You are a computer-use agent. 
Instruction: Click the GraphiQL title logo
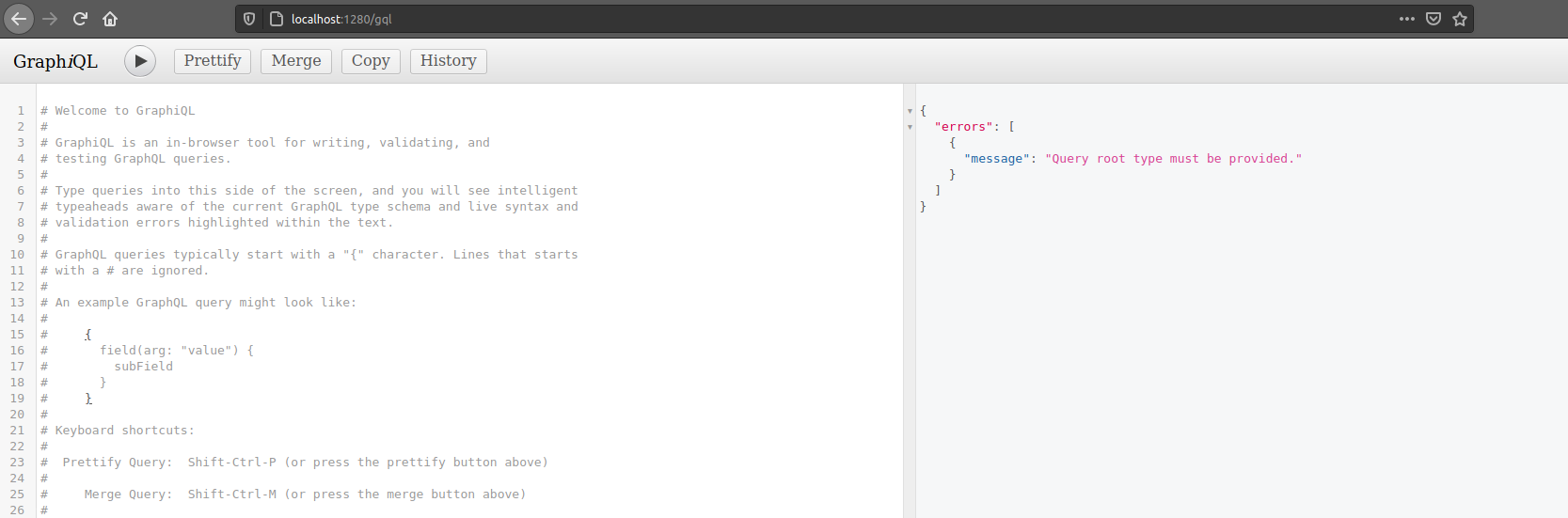tap(55, 61)
